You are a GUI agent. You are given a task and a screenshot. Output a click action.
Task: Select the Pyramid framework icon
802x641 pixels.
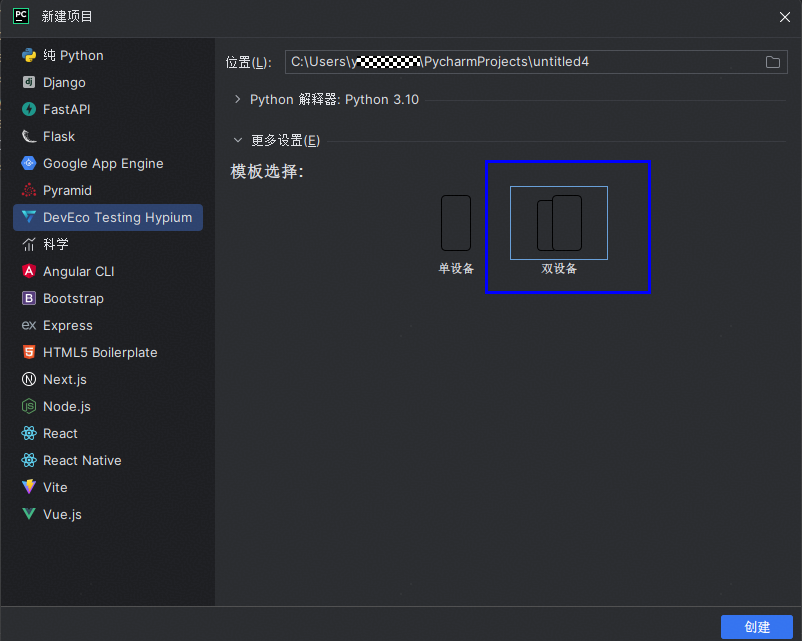pyautogui.click(x=29, y=190)
